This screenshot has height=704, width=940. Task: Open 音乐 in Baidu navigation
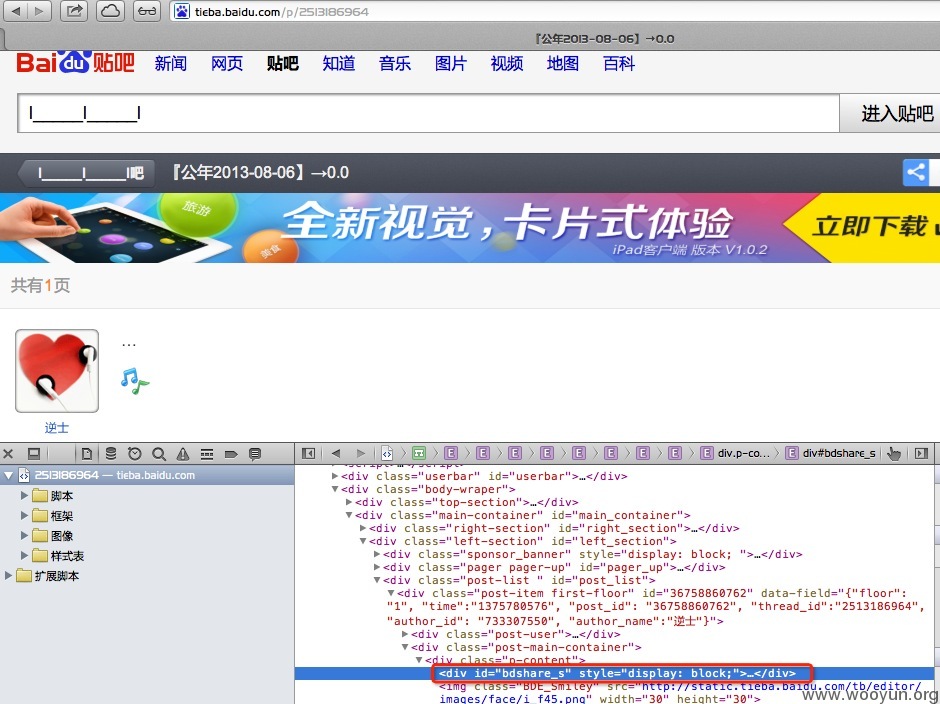tap(394, 64)
